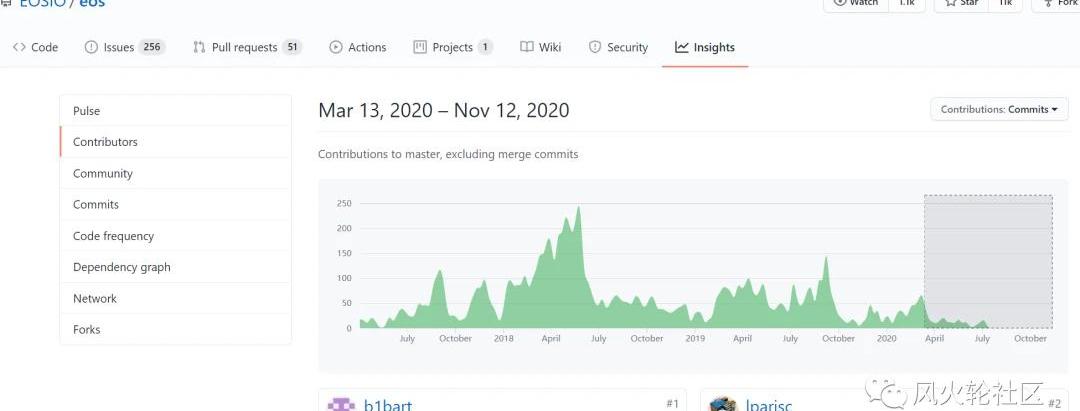Click the Wiki book icon

point(527,47)
